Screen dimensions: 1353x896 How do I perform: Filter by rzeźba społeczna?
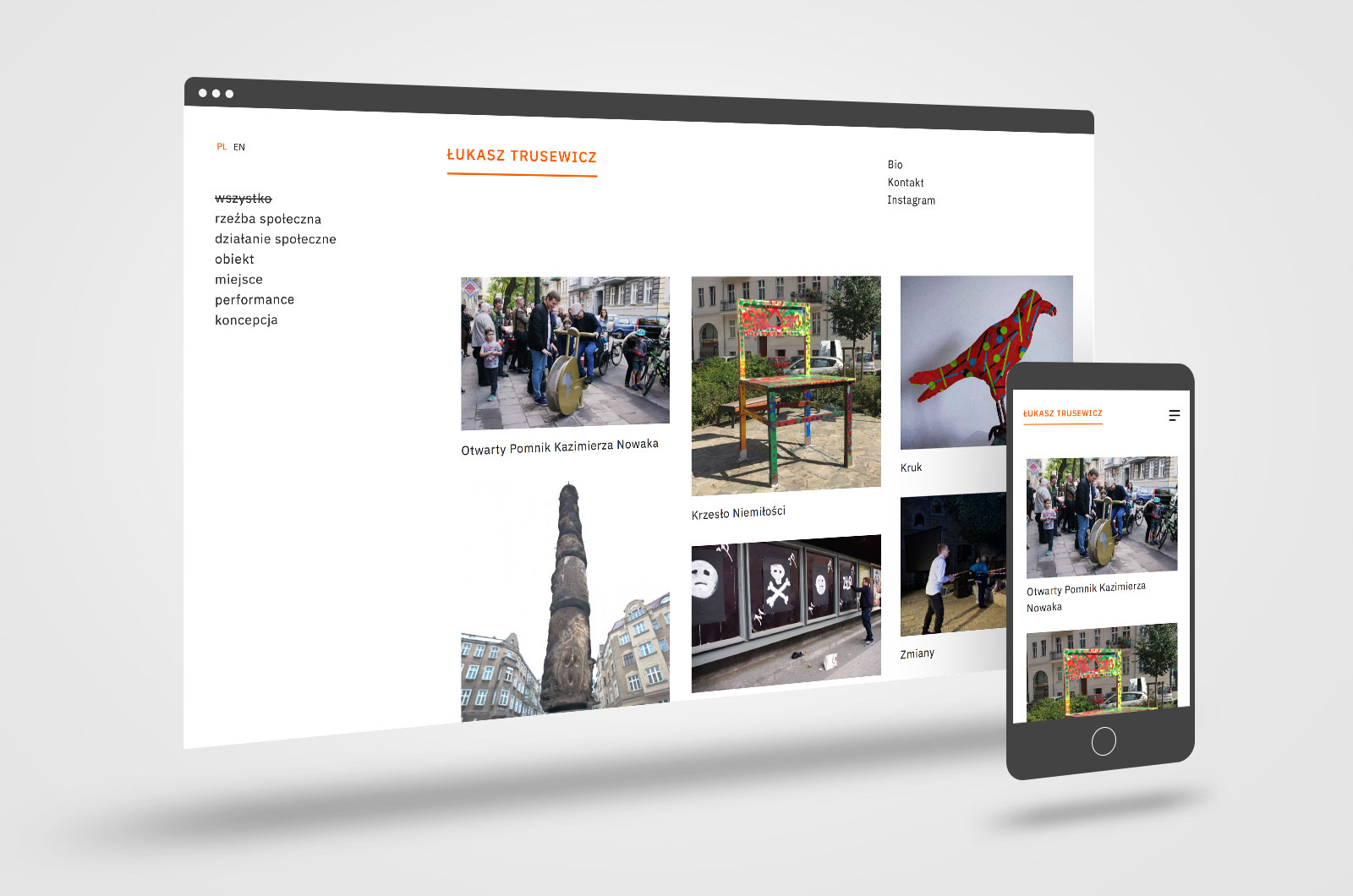point(267,219)
